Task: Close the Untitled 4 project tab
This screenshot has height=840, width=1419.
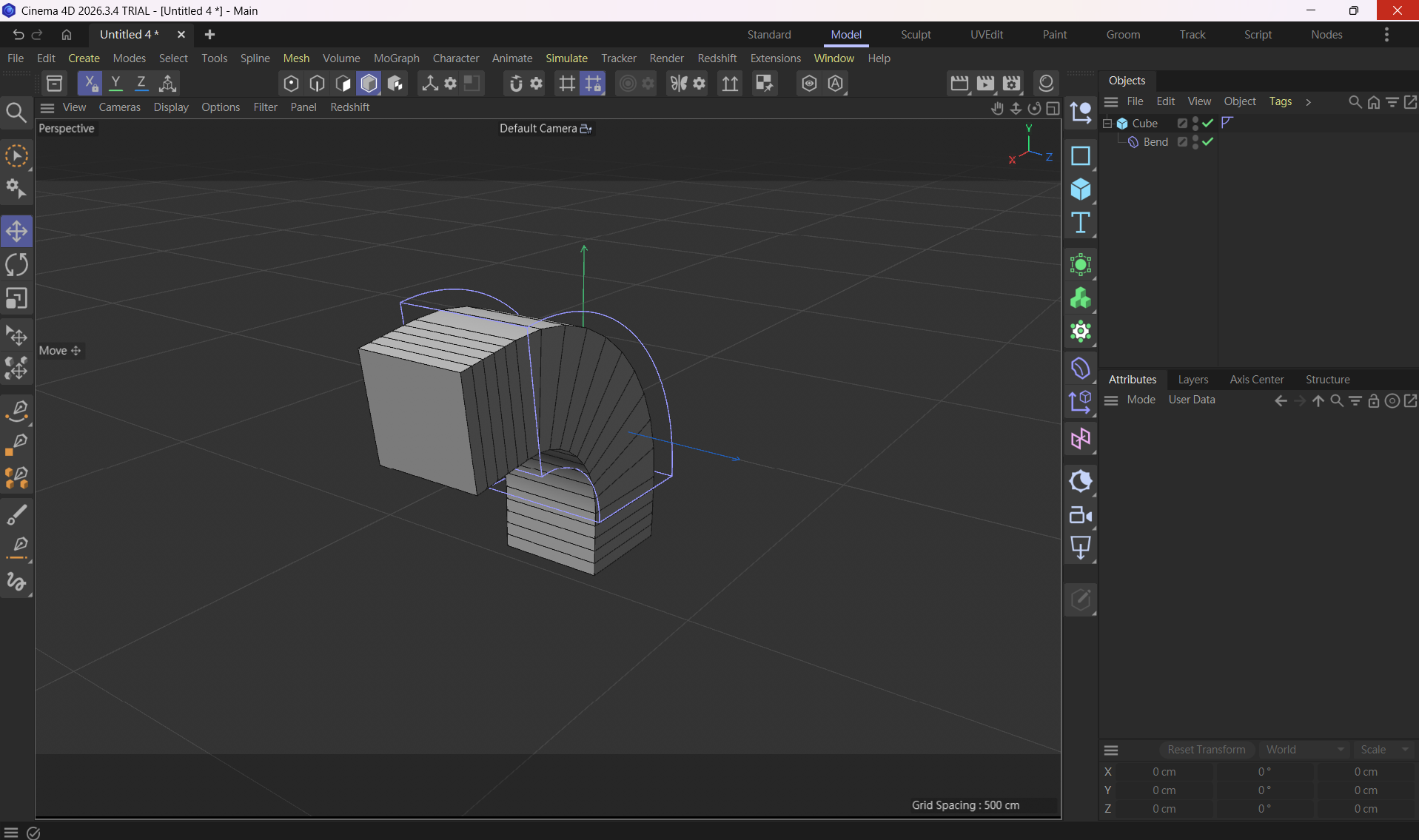Action: click(181, 35)
